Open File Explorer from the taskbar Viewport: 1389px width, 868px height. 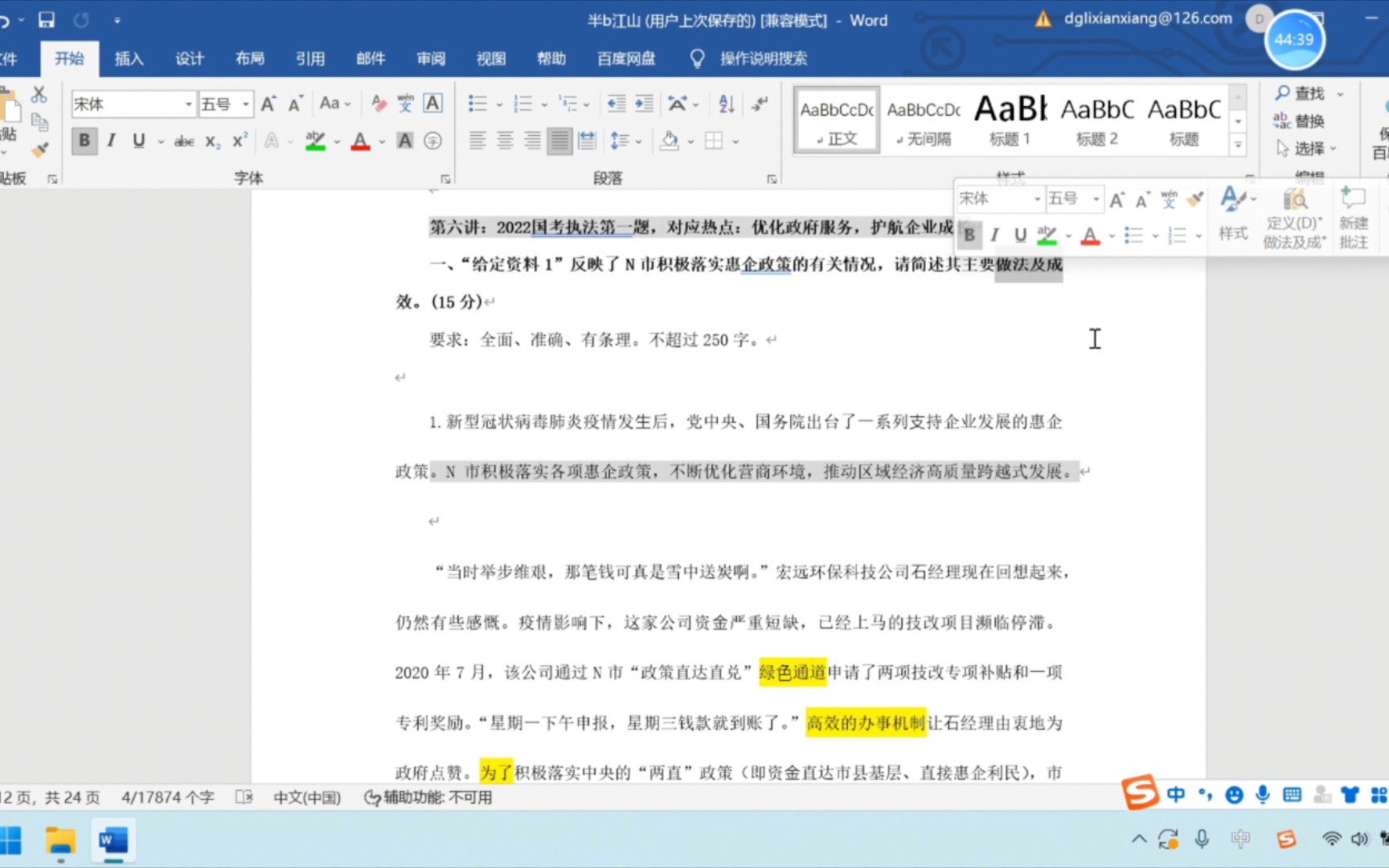(60, 841)
